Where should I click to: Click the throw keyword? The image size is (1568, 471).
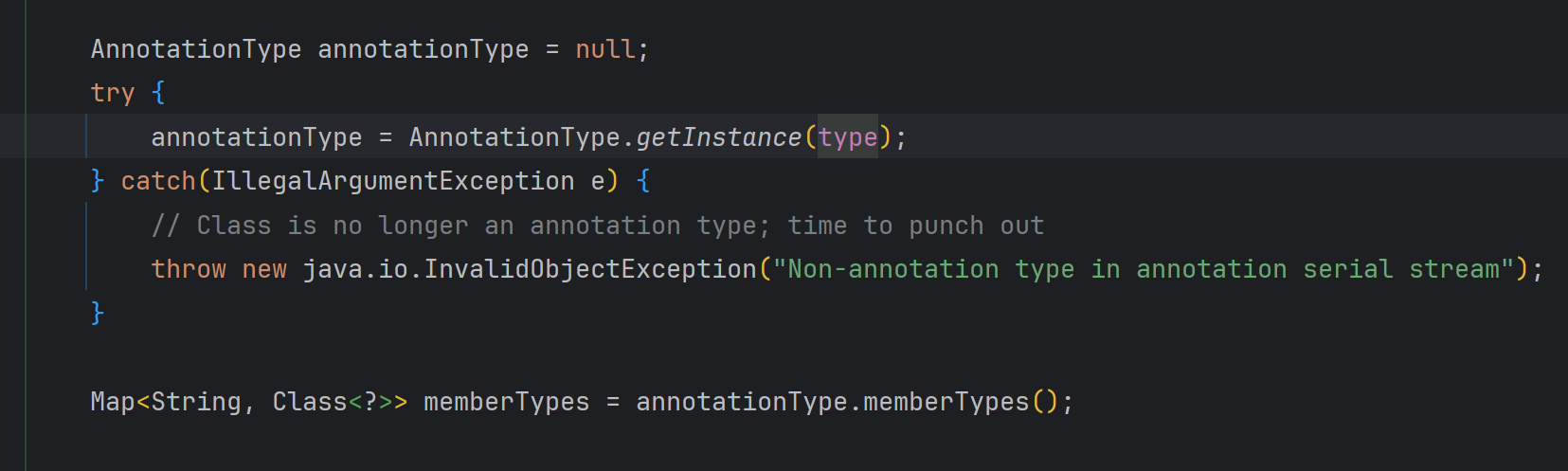[x=189, y=269]
